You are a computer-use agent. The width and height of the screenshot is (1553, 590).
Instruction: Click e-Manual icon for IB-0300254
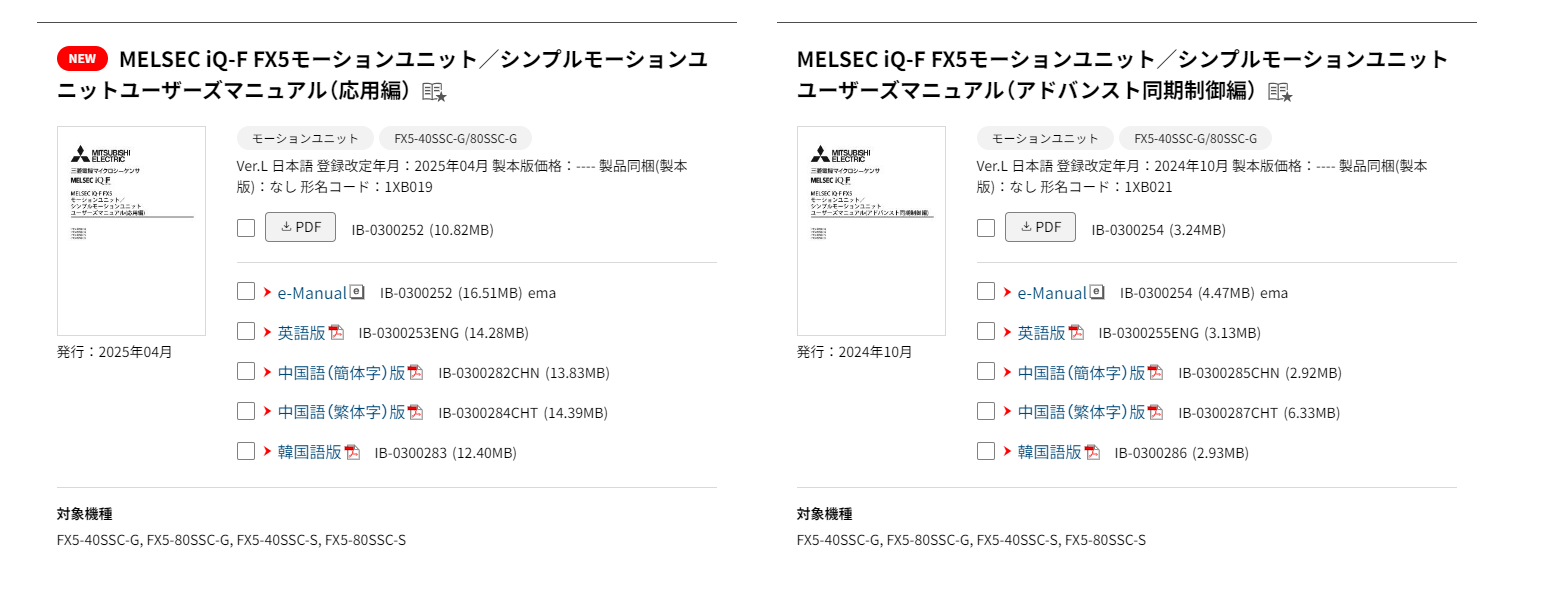click(1097, 292)
